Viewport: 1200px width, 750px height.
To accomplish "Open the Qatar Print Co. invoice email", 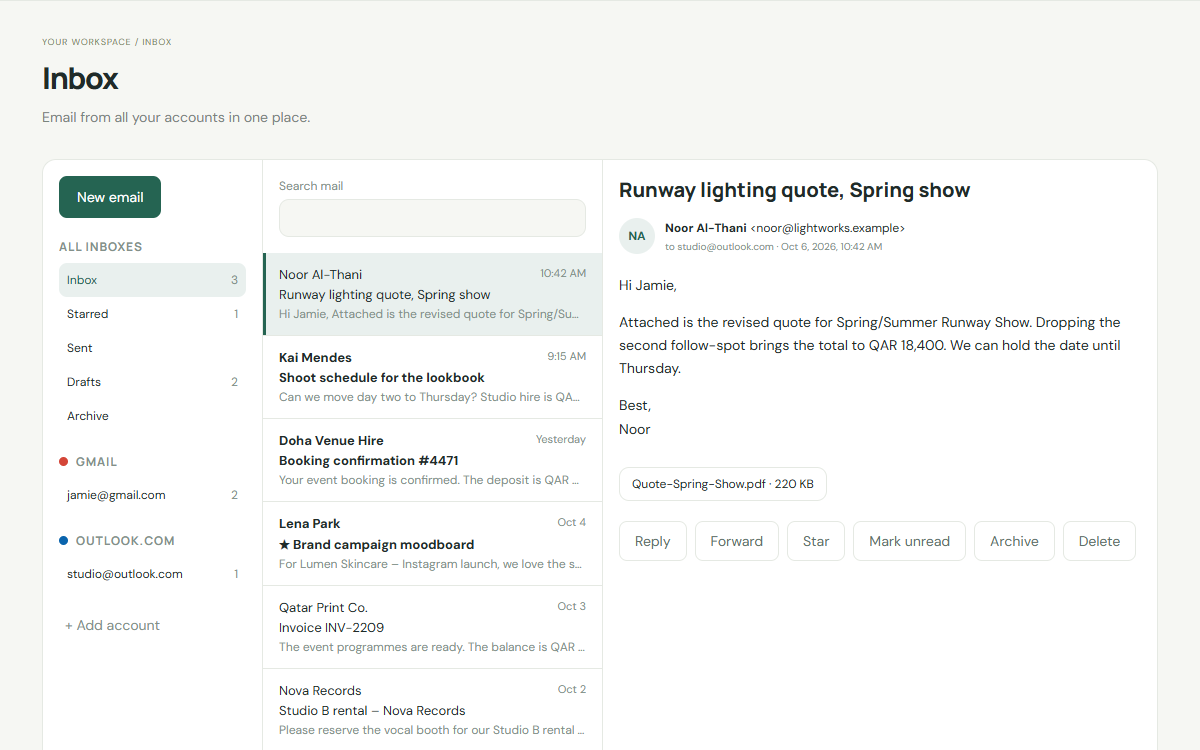I will pyautogui.click(x=432, y=627).
